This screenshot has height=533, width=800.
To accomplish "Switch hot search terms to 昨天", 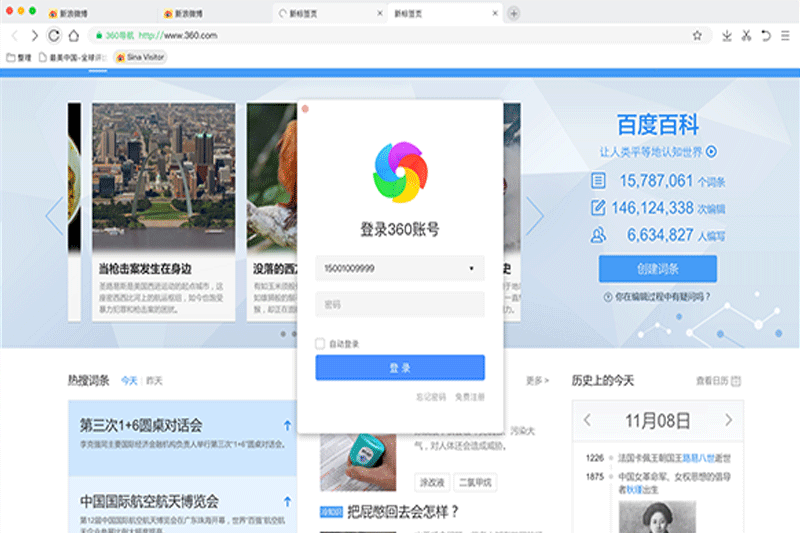I will (x=154, y=381).
